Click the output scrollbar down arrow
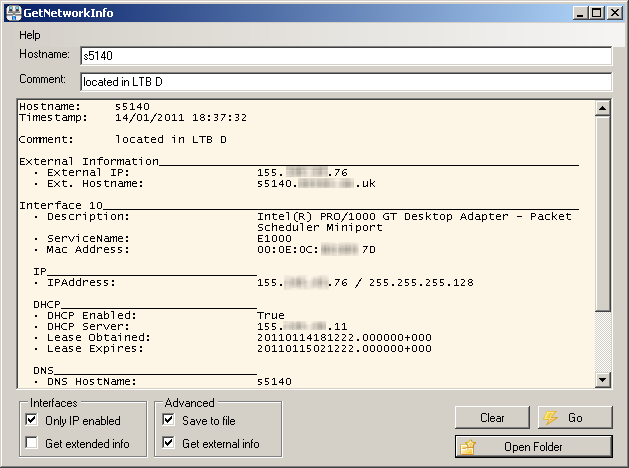629x468 pixels. 603,379
